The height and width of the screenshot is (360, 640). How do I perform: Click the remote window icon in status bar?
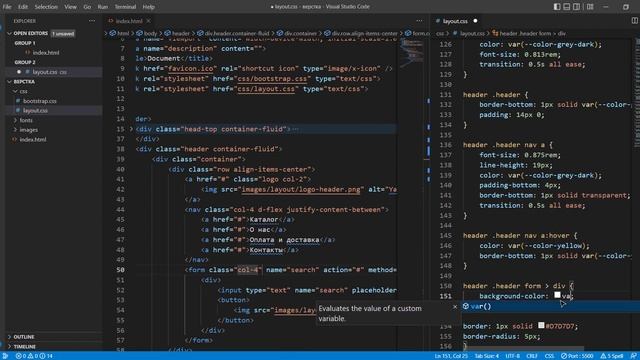click(x=5, y=356)
